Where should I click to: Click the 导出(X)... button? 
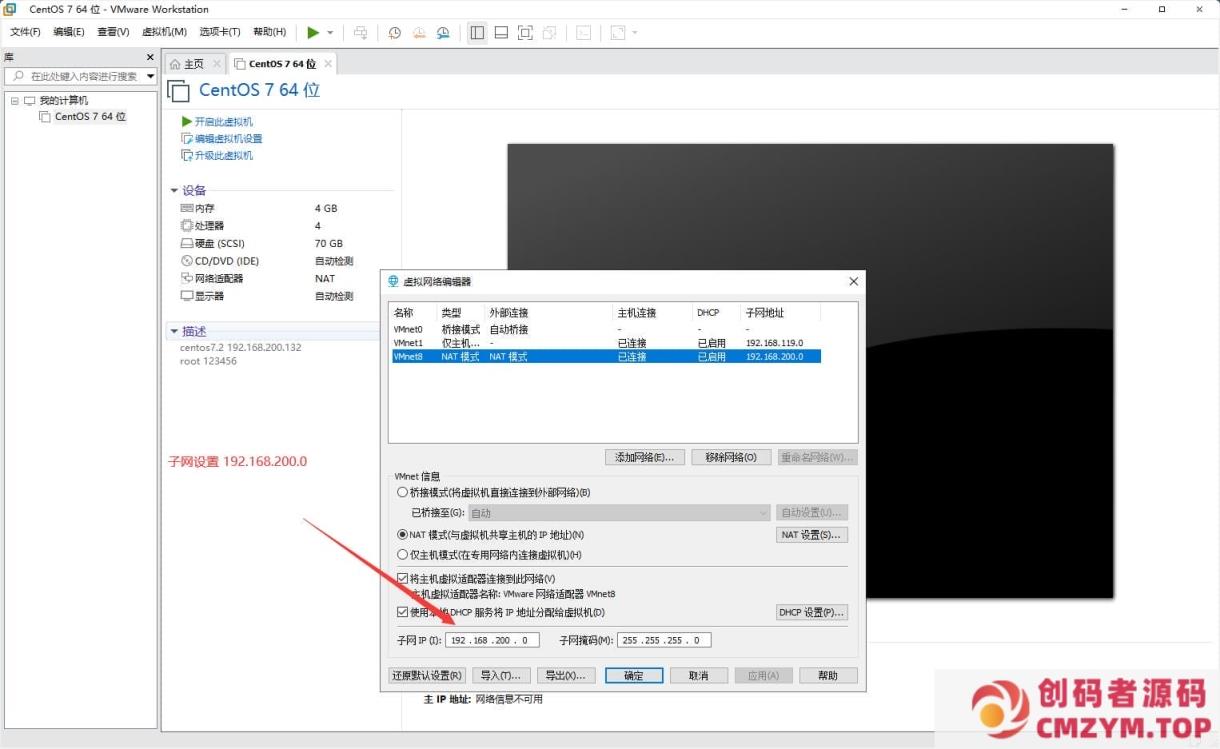[x=566, y=676]
